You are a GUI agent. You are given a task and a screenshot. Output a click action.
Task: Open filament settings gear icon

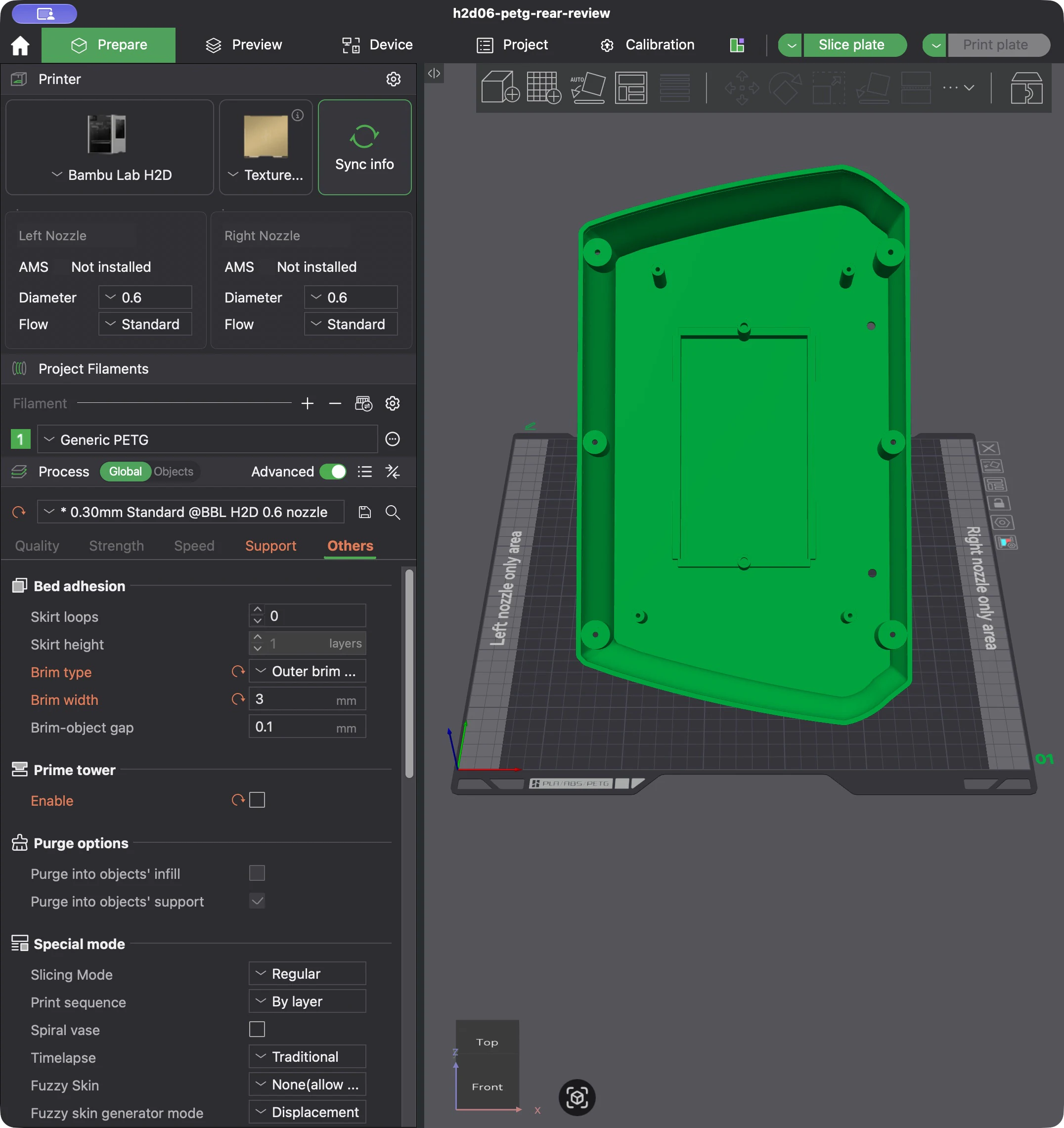pos(393,403)
